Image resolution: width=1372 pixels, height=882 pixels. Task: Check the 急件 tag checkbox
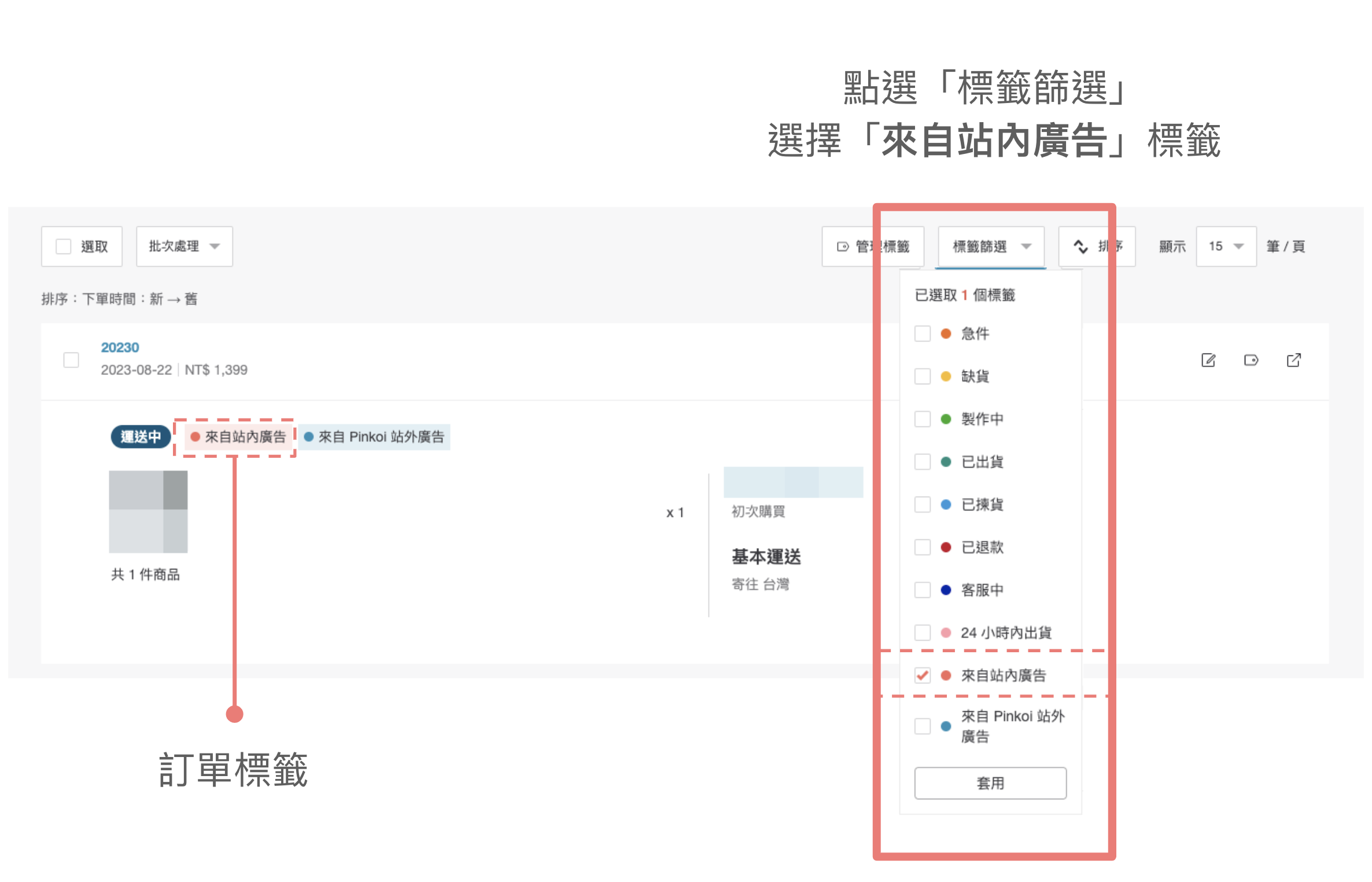click(x=922, y=334)
